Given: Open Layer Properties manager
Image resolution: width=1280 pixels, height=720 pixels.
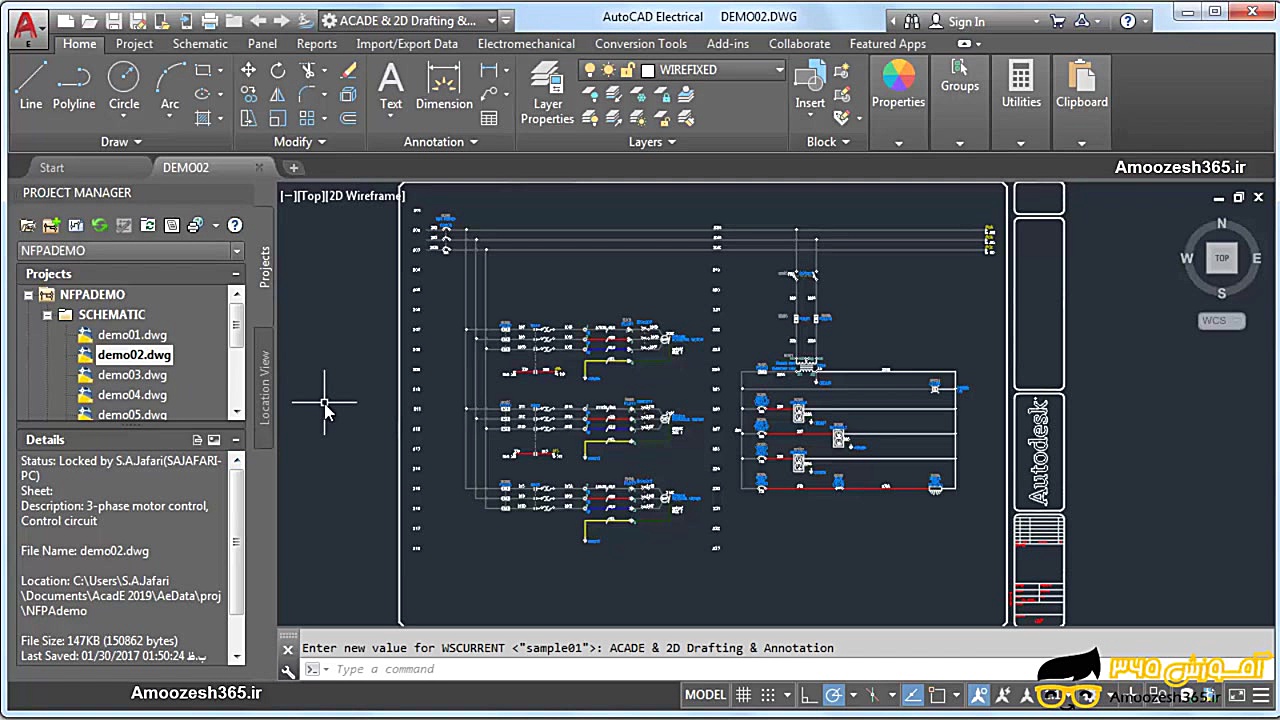Looking at the screenshot, I should [547, 92].
